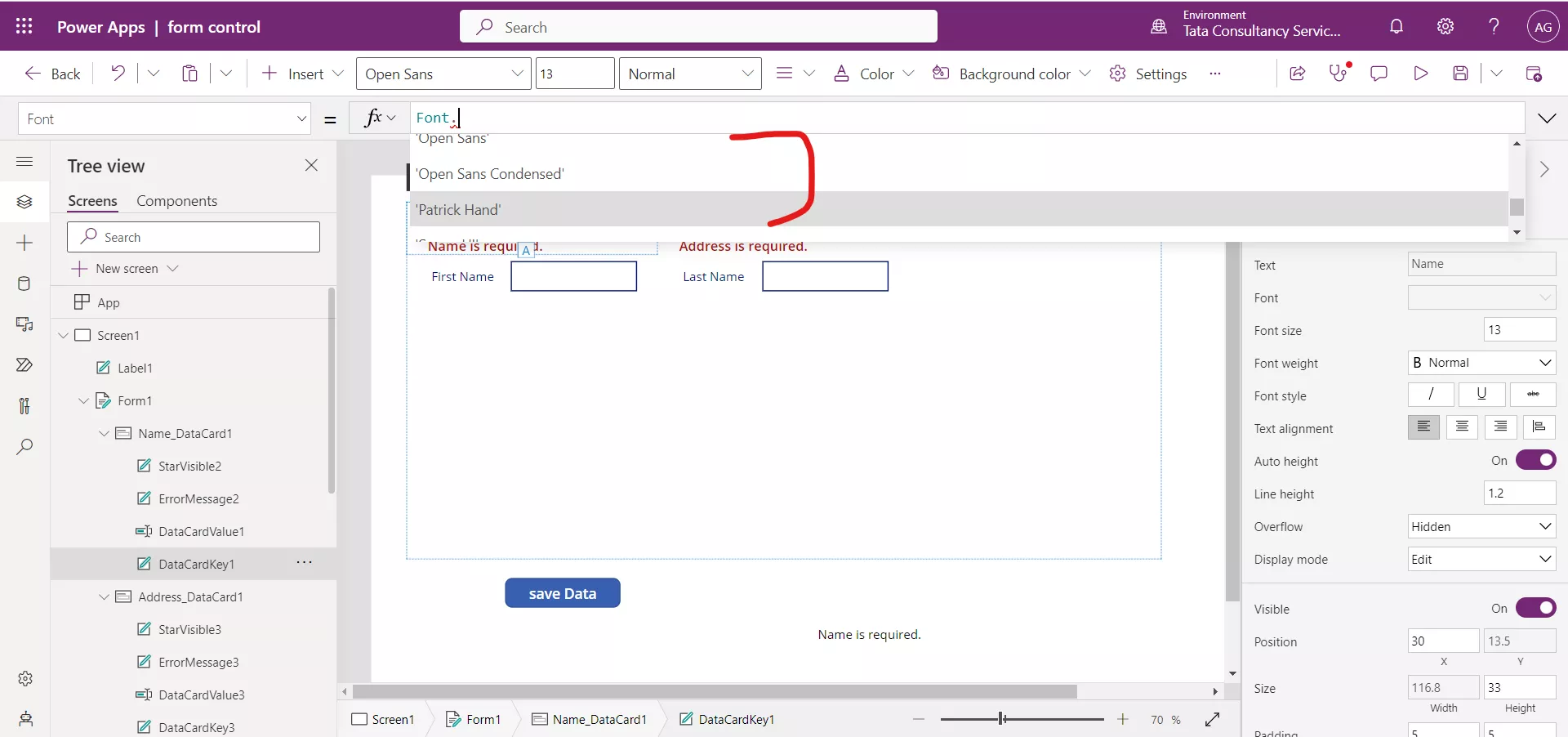Open the Insert pane from the left rail

24,243
